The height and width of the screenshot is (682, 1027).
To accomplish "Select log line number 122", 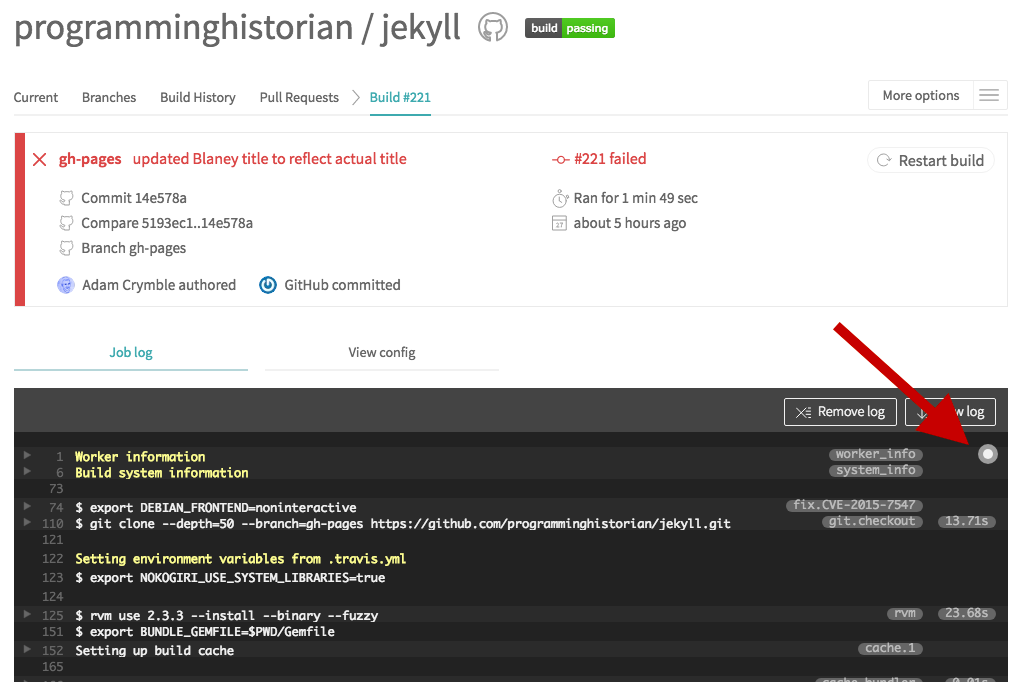I will (52, 558).
